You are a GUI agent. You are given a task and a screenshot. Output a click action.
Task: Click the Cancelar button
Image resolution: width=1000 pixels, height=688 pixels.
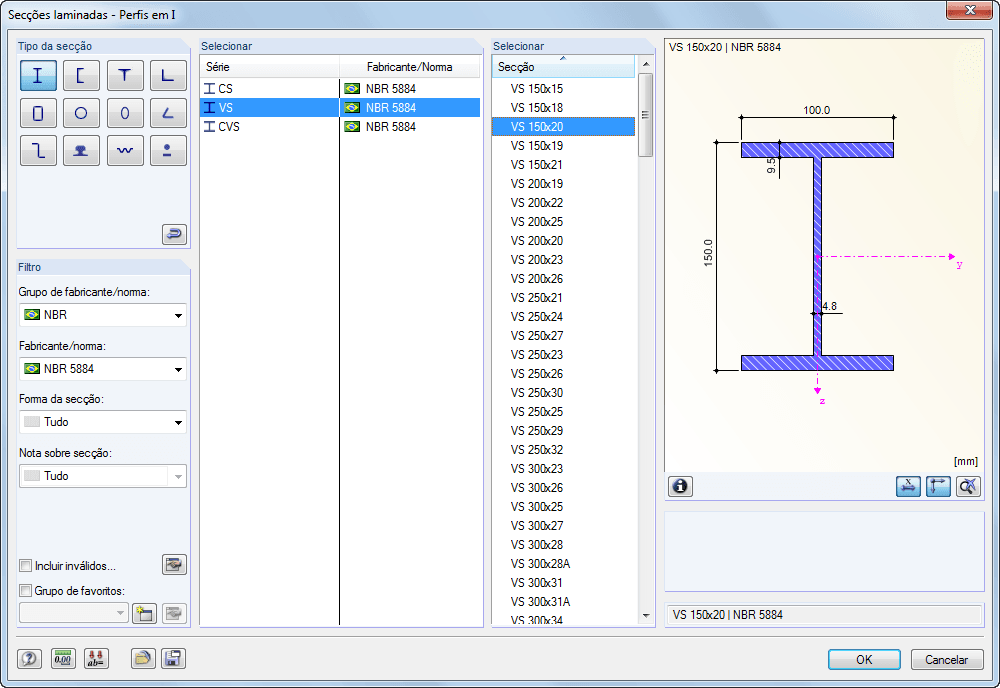947,659
